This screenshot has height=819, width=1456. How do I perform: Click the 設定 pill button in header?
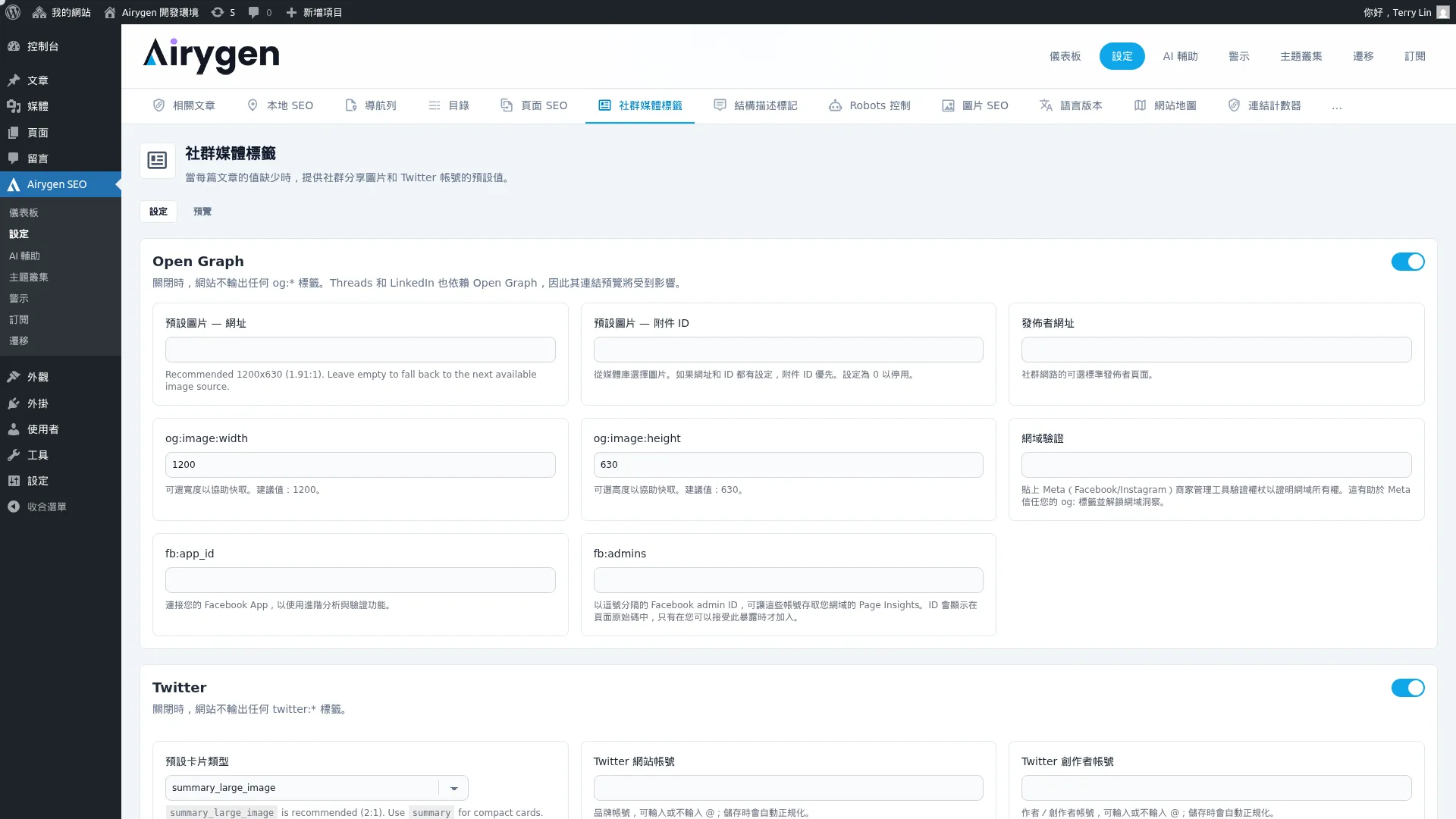pos(1122,56)
